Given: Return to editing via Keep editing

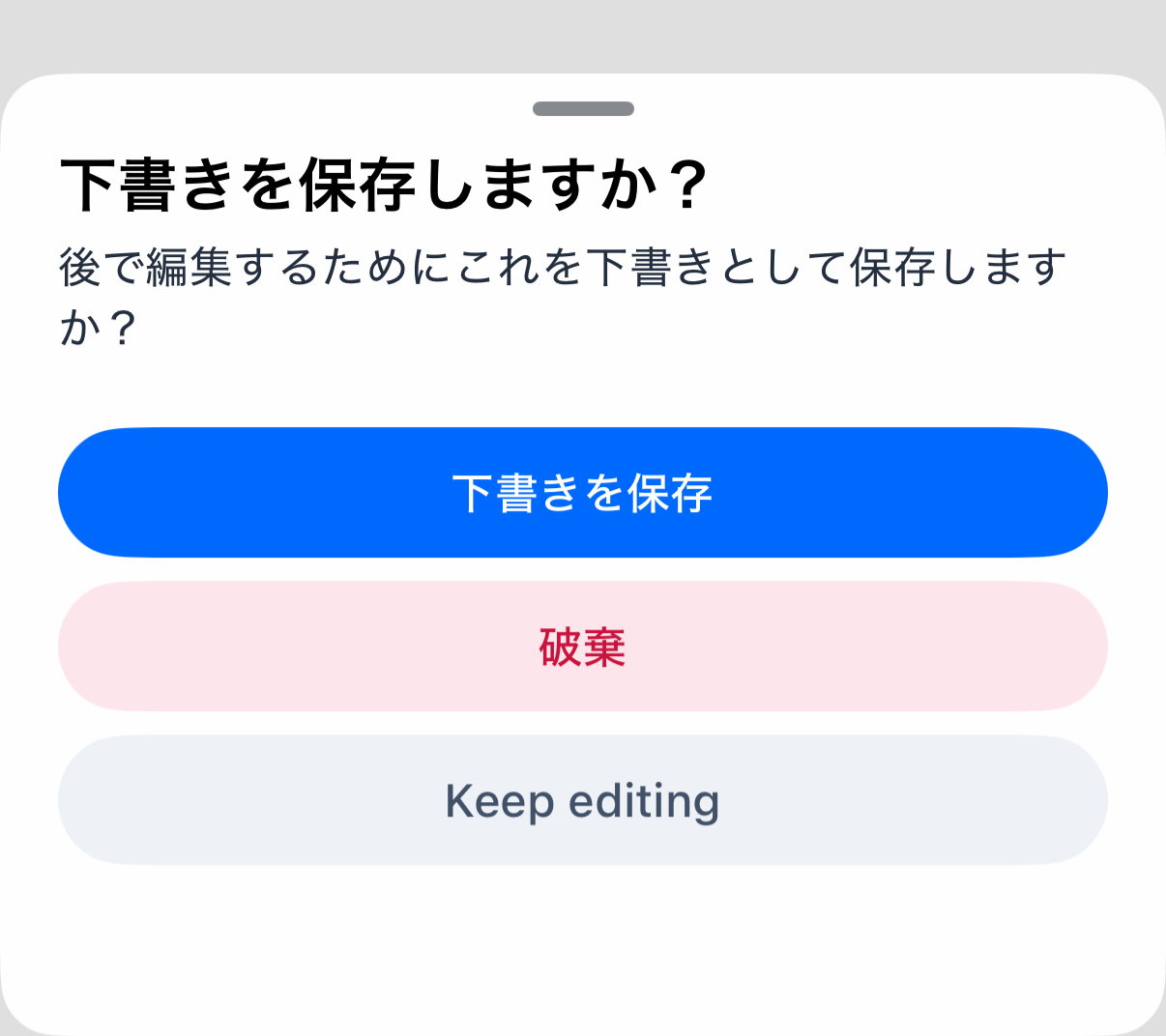Looking at the screenshot, I should [582, 800].
